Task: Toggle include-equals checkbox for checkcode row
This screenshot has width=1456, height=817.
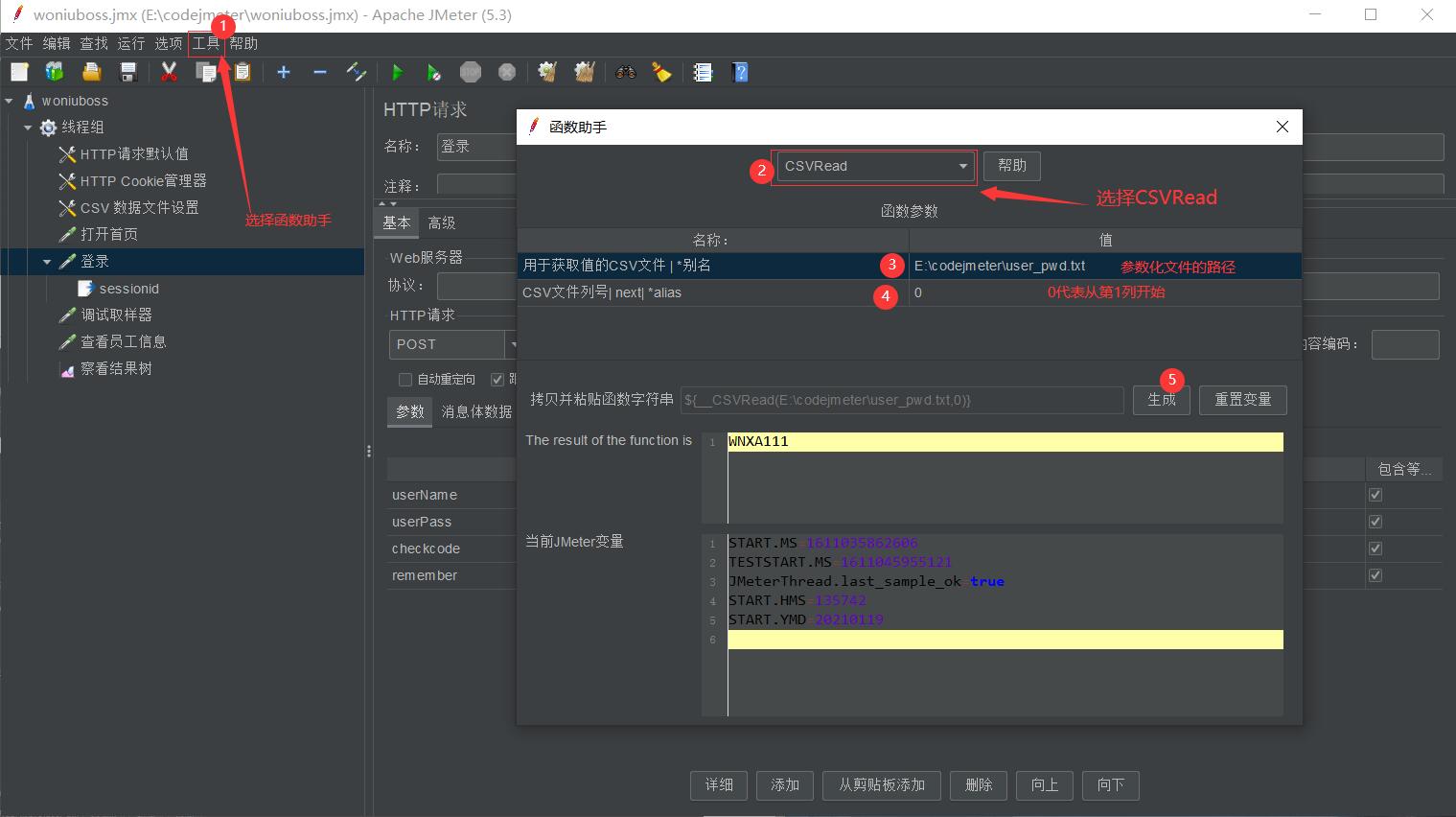Action: 1375,549
